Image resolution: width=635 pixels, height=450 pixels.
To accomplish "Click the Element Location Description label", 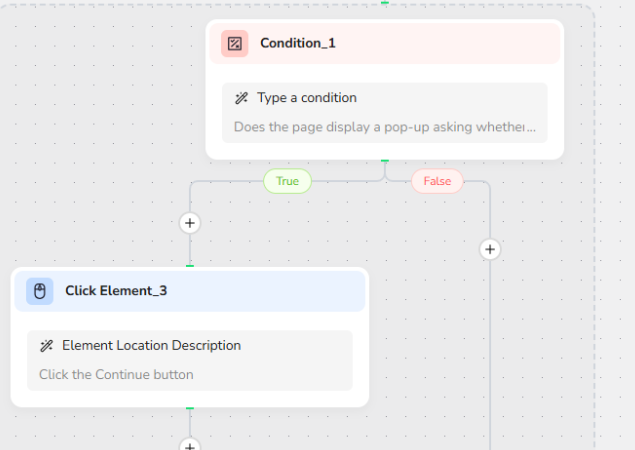I will [x=151, y=345].
